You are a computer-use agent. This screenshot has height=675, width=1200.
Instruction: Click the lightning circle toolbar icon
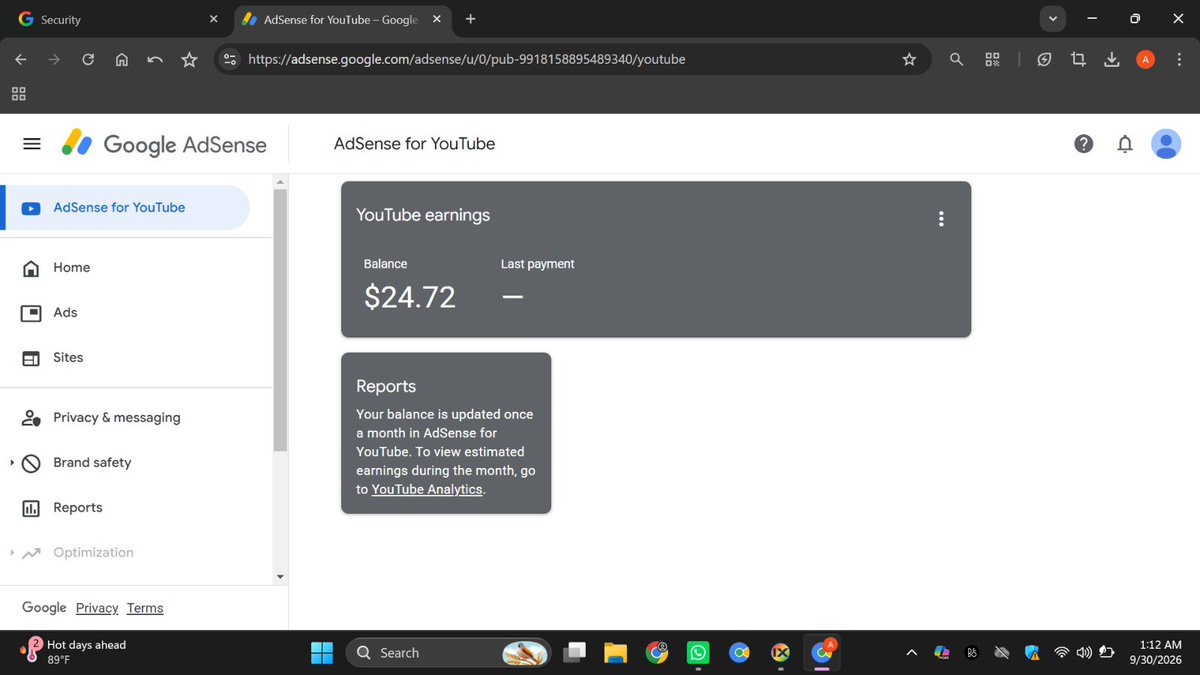(1044, 60)
